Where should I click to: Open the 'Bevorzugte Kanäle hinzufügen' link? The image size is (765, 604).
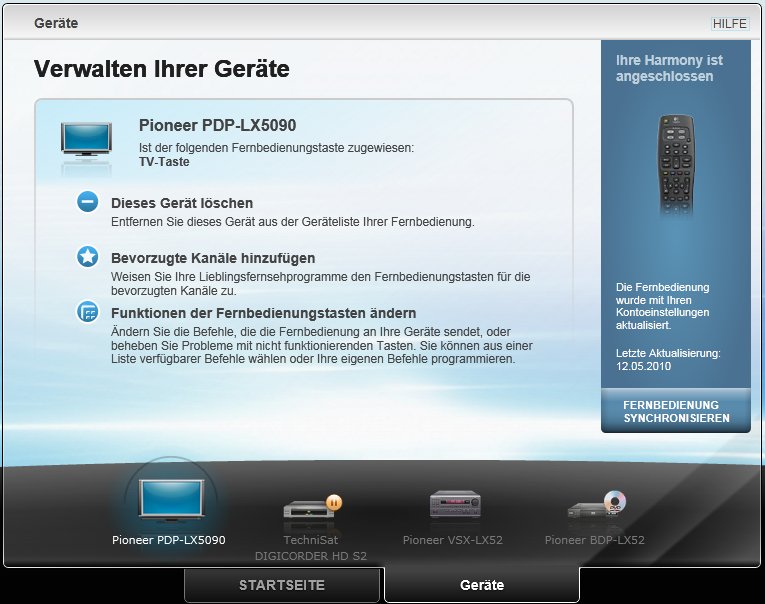click(213, 258)
